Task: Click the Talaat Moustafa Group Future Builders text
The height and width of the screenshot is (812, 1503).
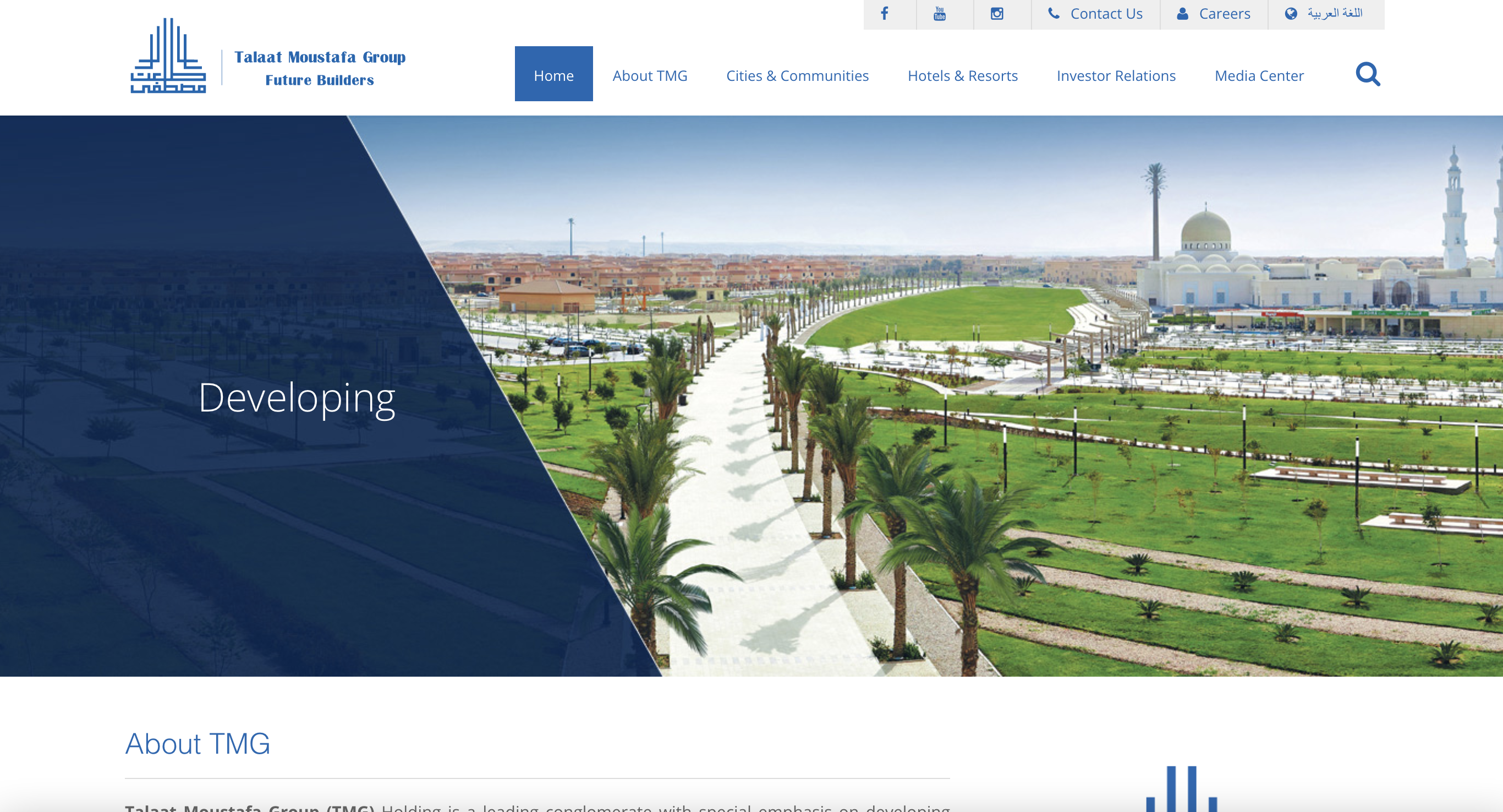Action: pos(320,68)
